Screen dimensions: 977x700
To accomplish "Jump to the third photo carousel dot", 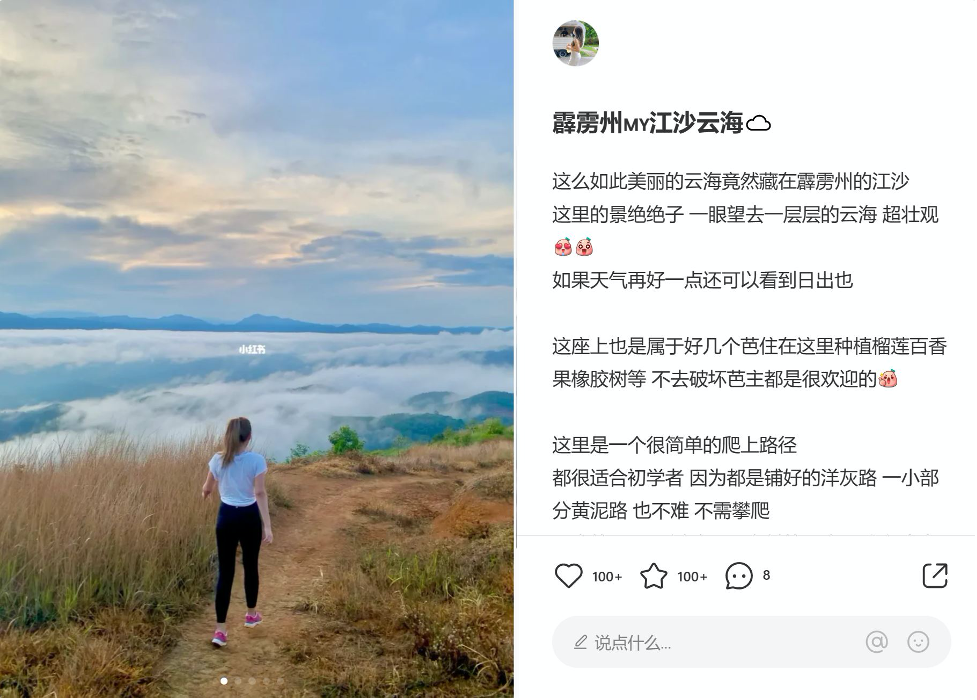I will pyautogui.click(x=252, y=681).
